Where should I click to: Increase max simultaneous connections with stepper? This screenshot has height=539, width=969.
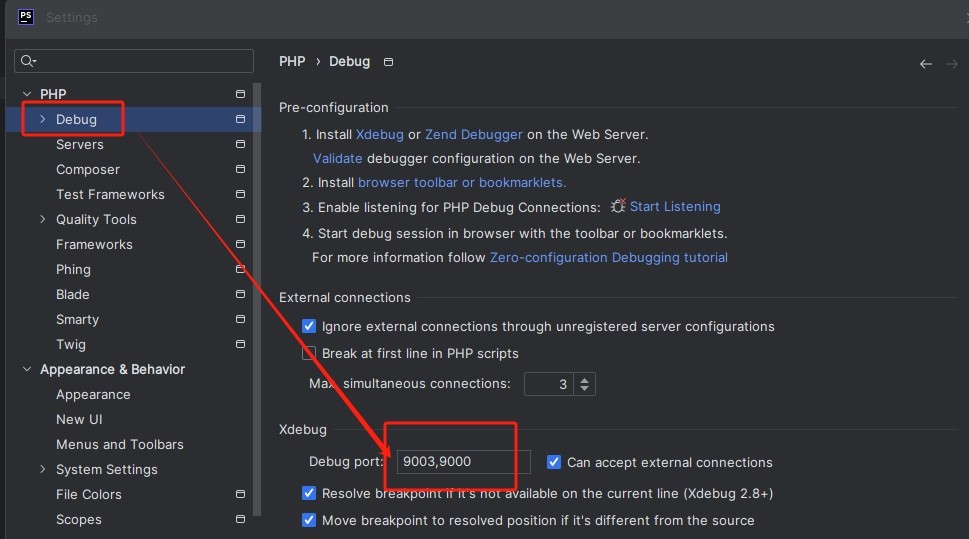585,379
